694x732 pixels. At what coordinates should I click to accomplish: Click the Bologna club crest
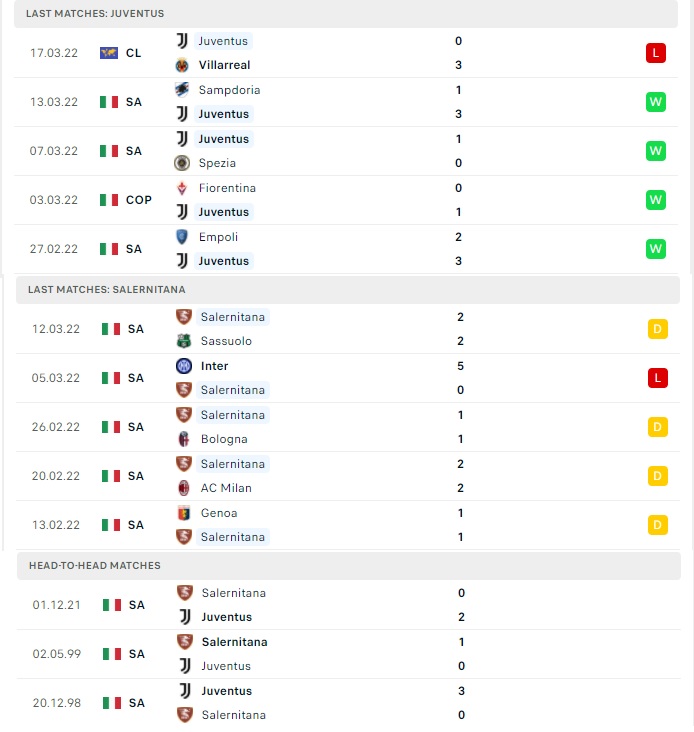[x=184, y=439]
